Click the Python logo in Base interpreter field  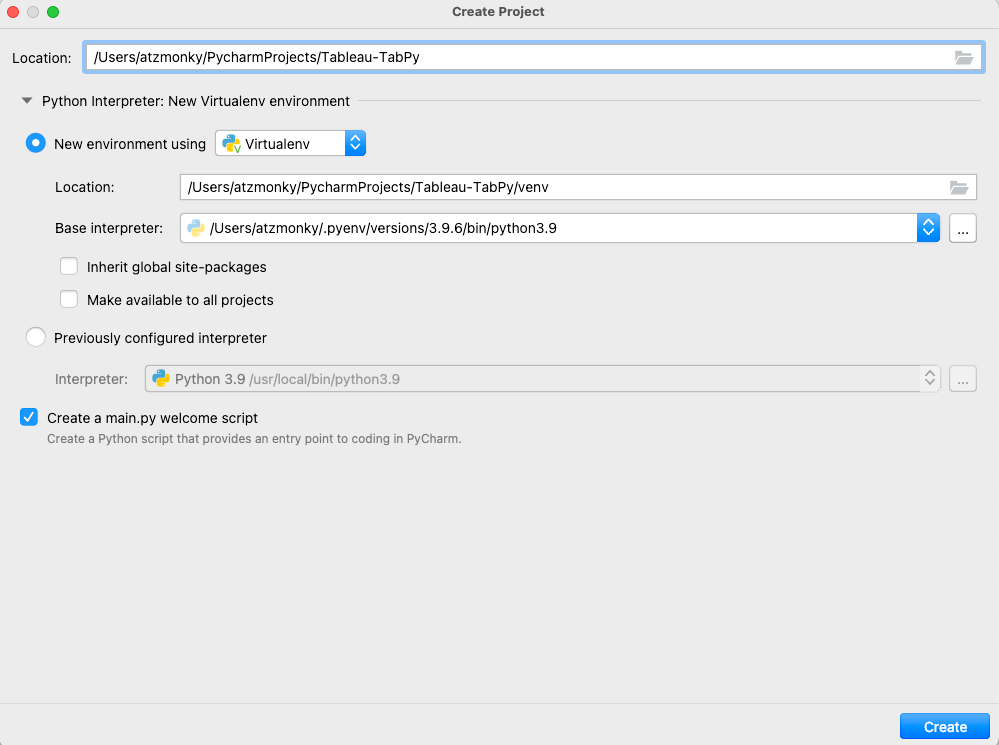click(x=196, y=228)
